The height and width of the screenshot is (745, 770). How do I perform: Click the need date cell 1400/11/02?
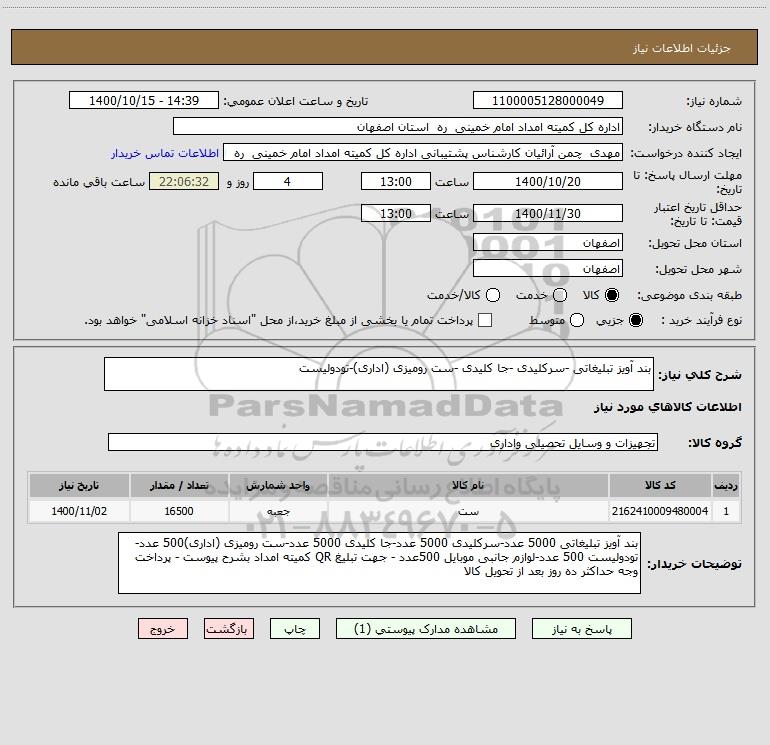pyautogui.click(x=79, y=511)
